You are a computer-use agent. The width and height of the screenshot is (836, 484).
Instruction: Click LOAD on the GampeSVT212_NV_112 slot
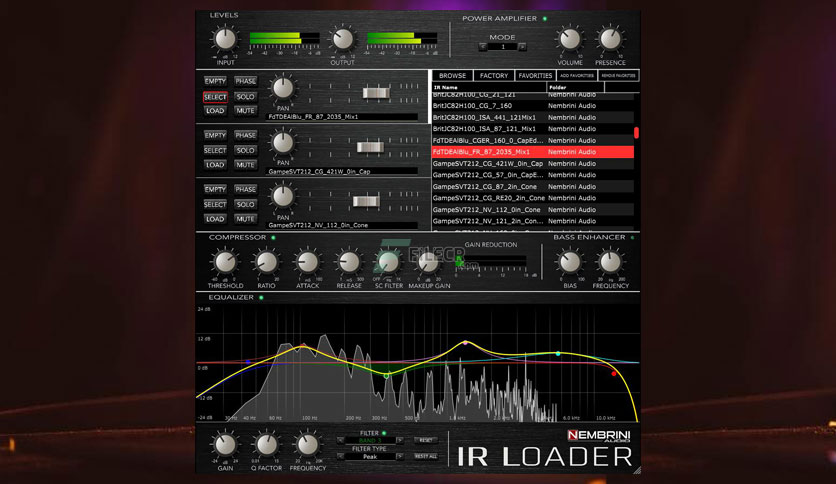tap(215, 219)
